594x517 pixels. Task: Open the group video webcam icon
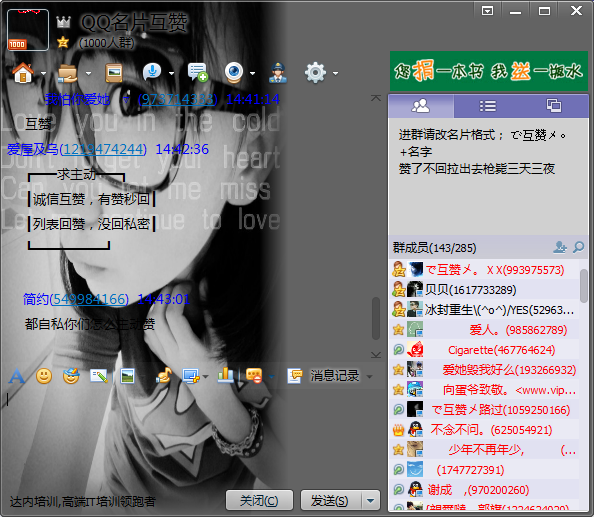click(234, 72)
